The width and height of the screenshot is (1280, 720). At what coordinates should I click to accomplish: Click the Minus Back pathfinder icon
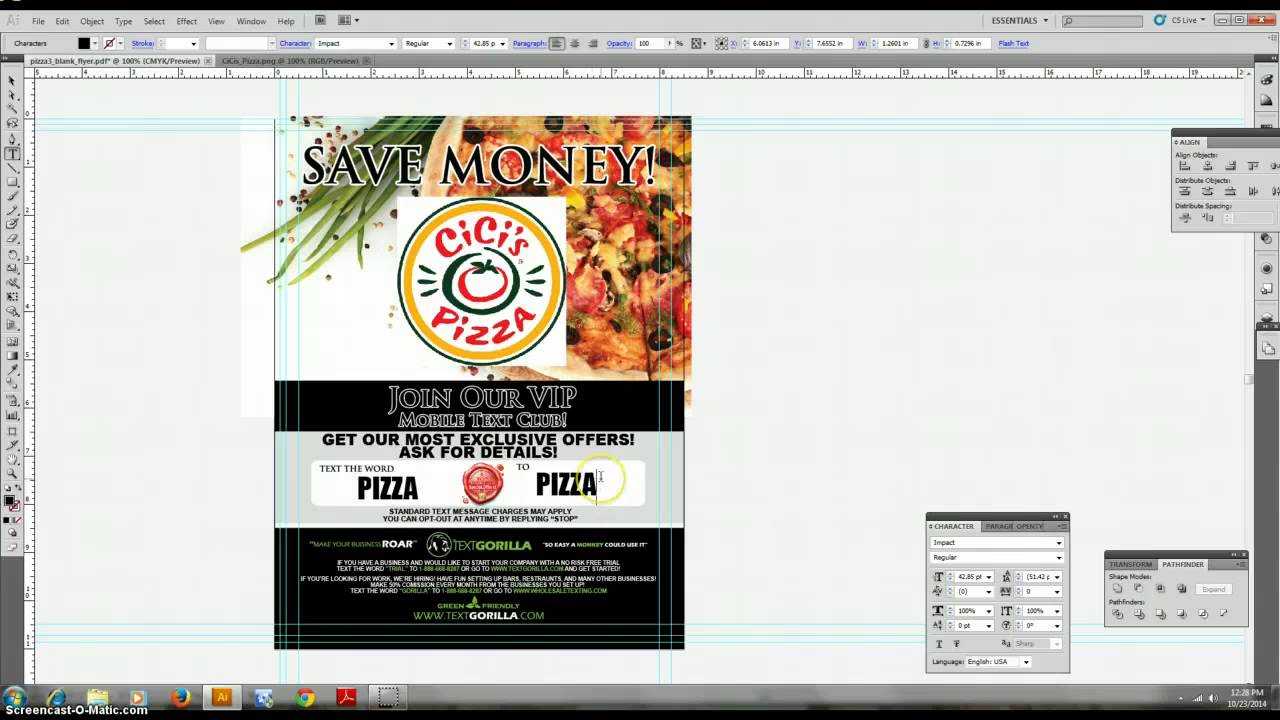pyautogui.click(x=1224, y=612)
